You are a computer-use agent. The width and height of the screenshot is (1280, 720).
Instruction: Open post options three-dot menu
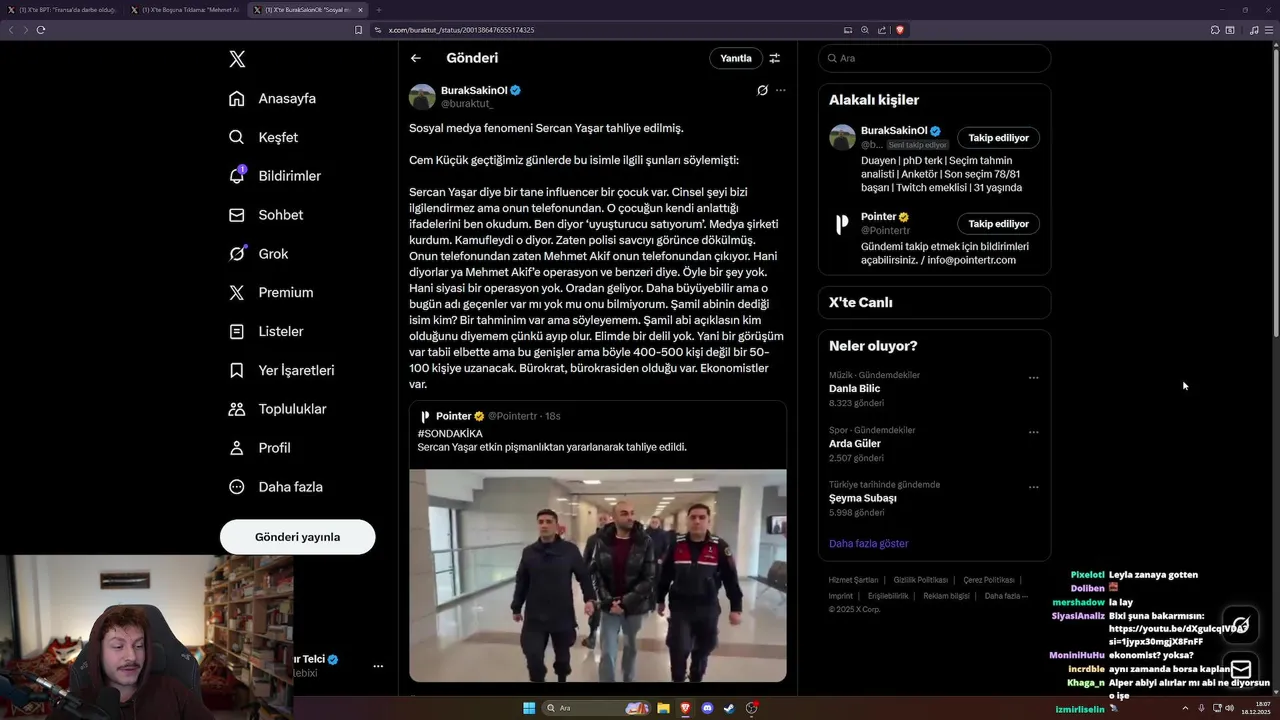click(781, 90)
